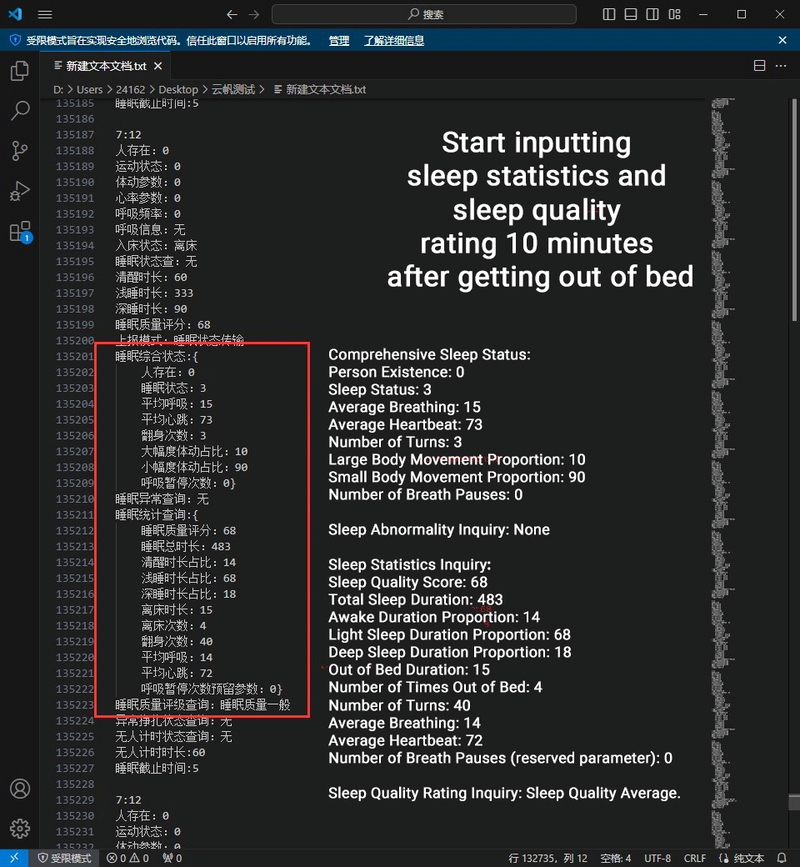This screenshot has height=867, width=800.
Task: Click line number 135187
Action: [75, 135]
